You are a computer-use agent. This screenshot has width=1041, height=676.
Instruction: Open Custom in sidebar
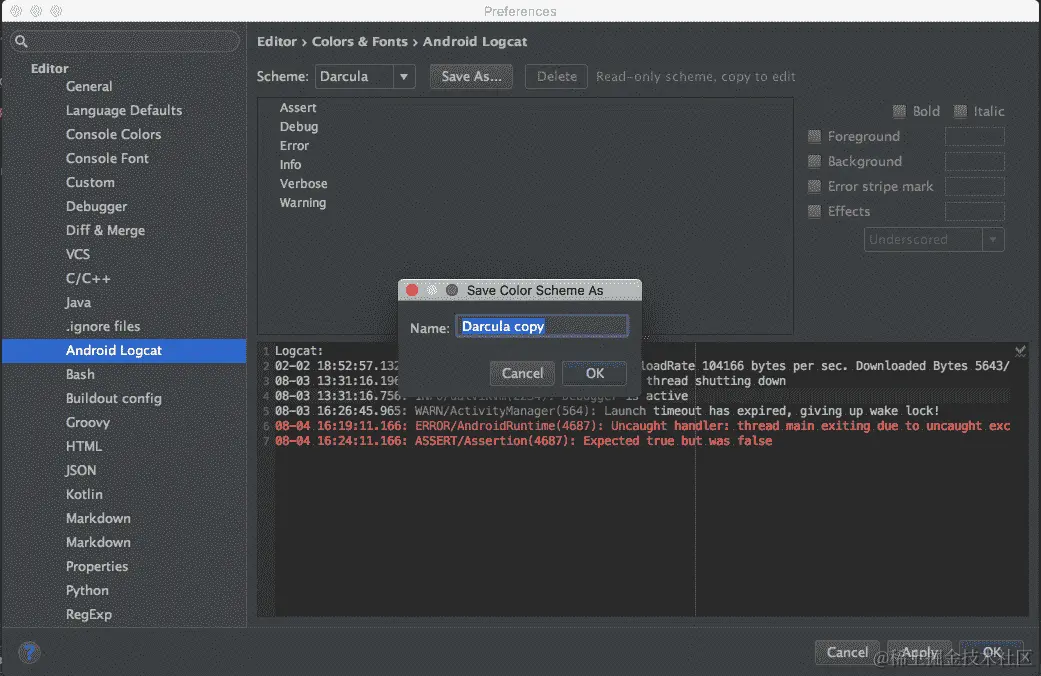(90, 182)
